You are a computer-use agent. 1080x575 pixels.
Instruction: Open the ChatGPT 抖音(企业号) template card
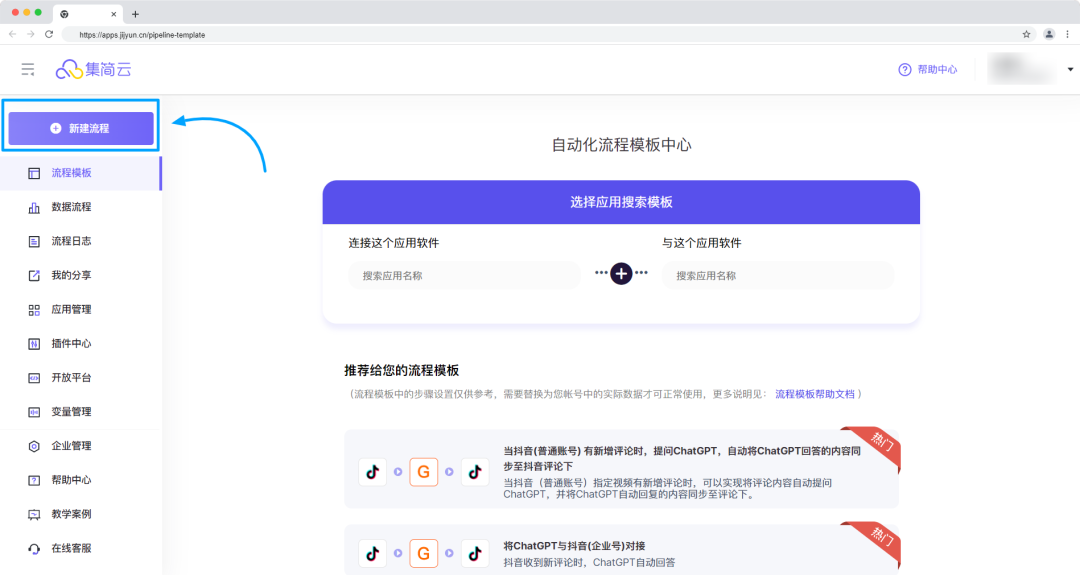[x=620, y=553]
